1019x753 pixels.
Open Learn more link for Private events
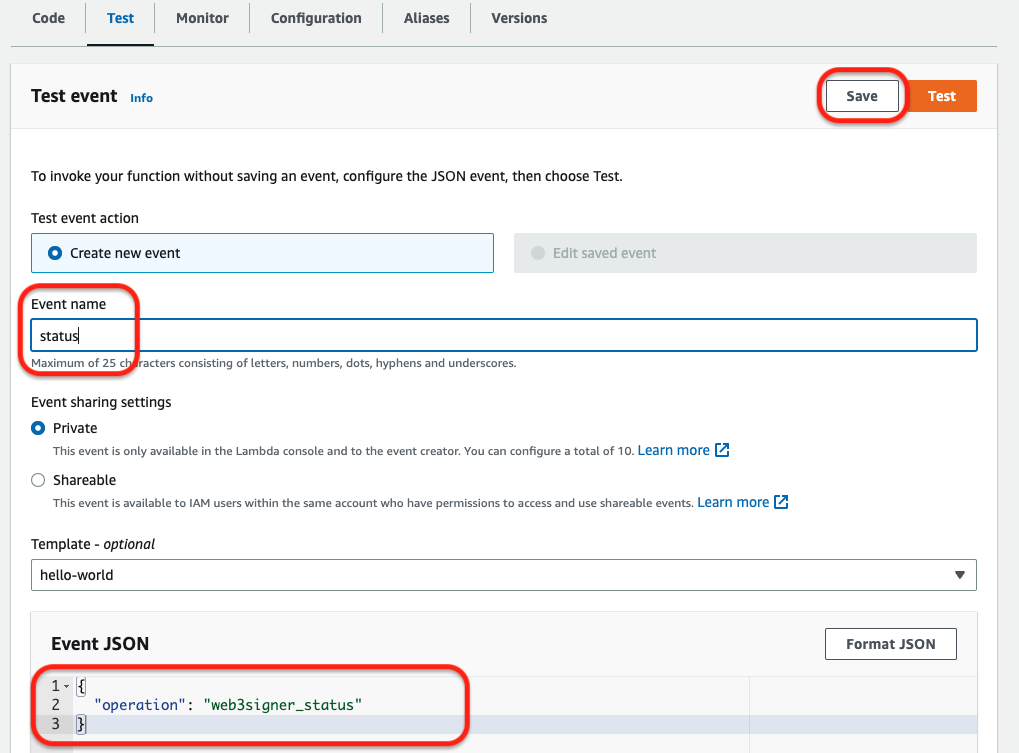tap(673, 450)
